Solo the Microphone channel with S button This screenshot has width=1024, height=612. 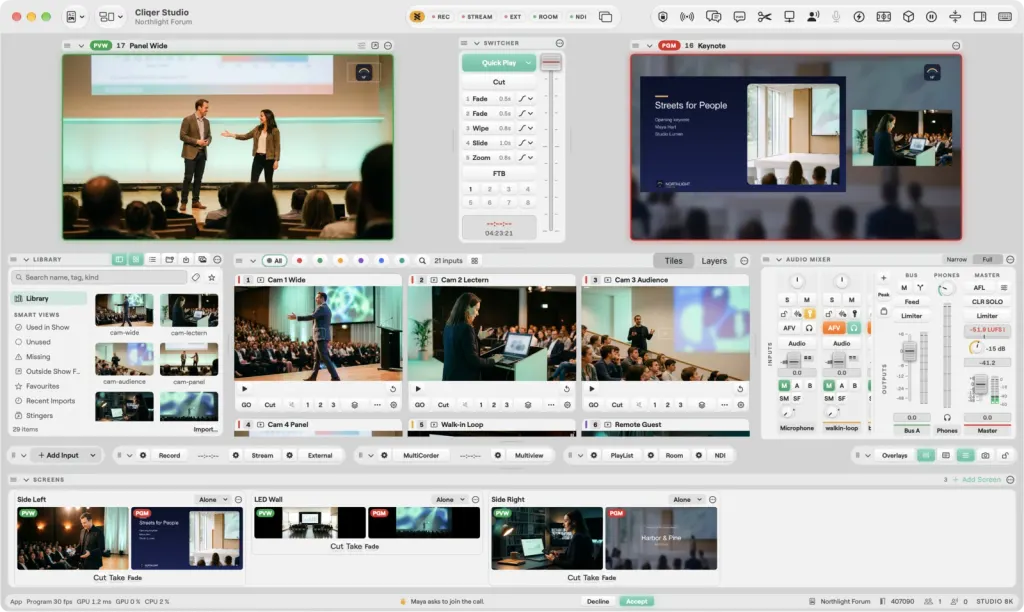[787, 300]
